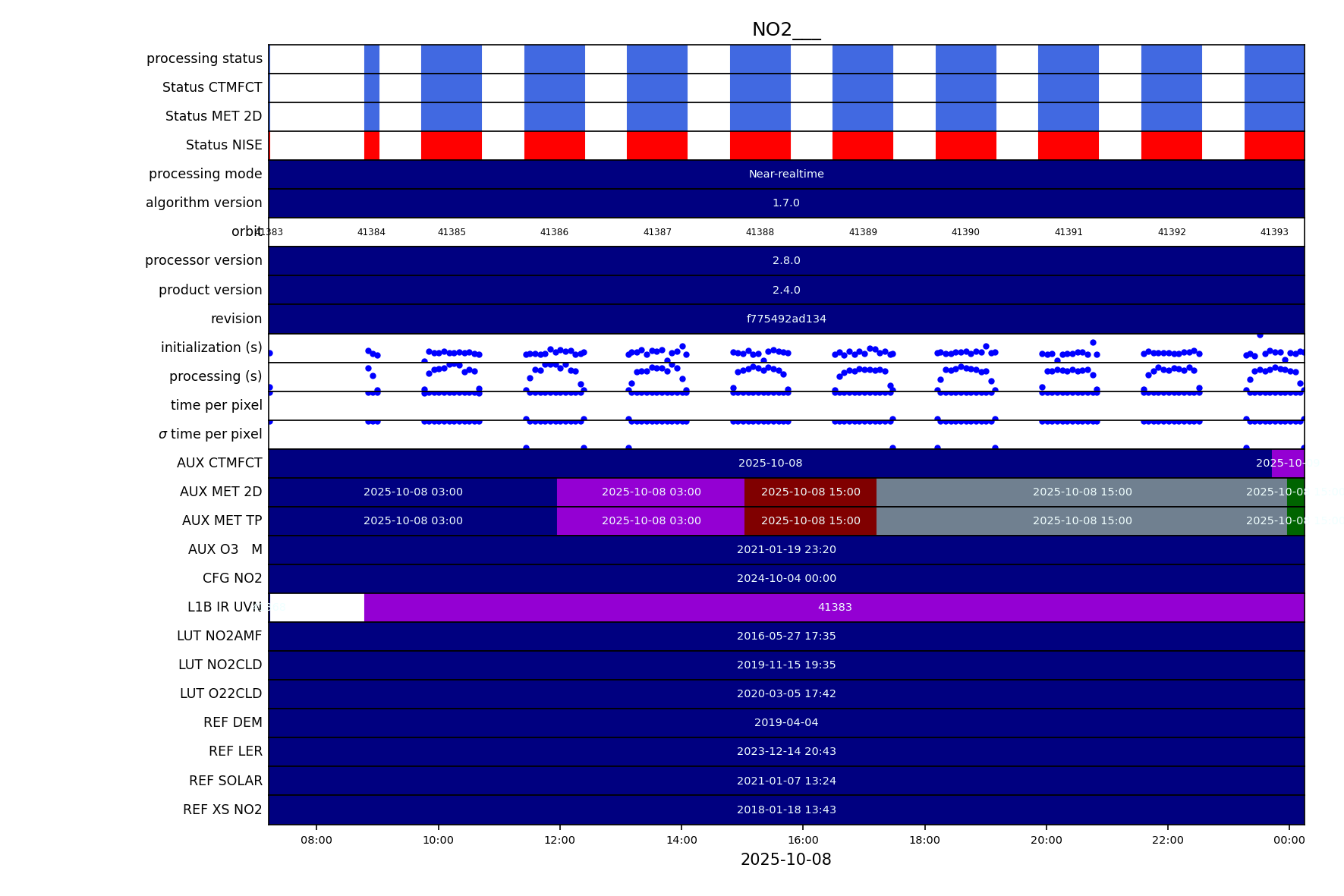1344x896 pixels.
Task: Click the REF XS NO2 row label
Action: coord(222,810)
